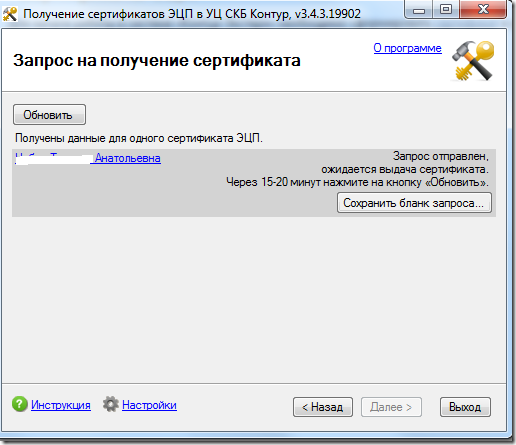This screenshot has height=445, width=516.
Task: Click the hammer and key logo
Action: click(x=473, y=61)
